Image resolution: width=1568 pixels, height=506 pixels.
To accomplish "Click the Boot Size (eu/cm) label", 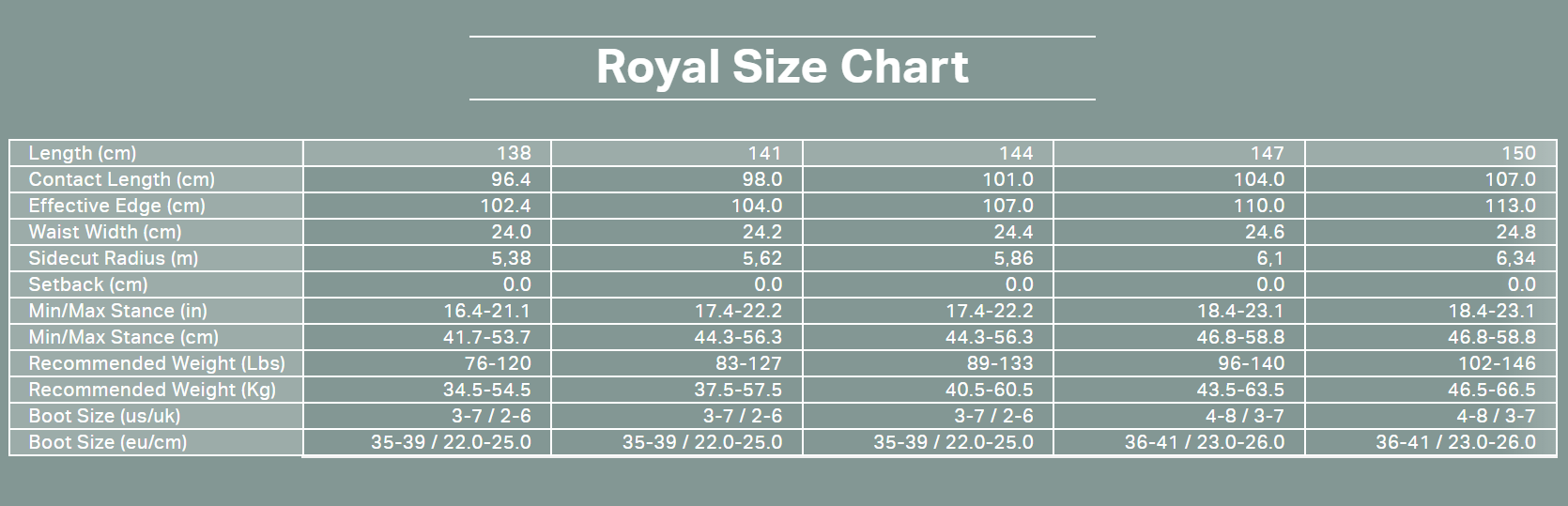I will point(108,442).
